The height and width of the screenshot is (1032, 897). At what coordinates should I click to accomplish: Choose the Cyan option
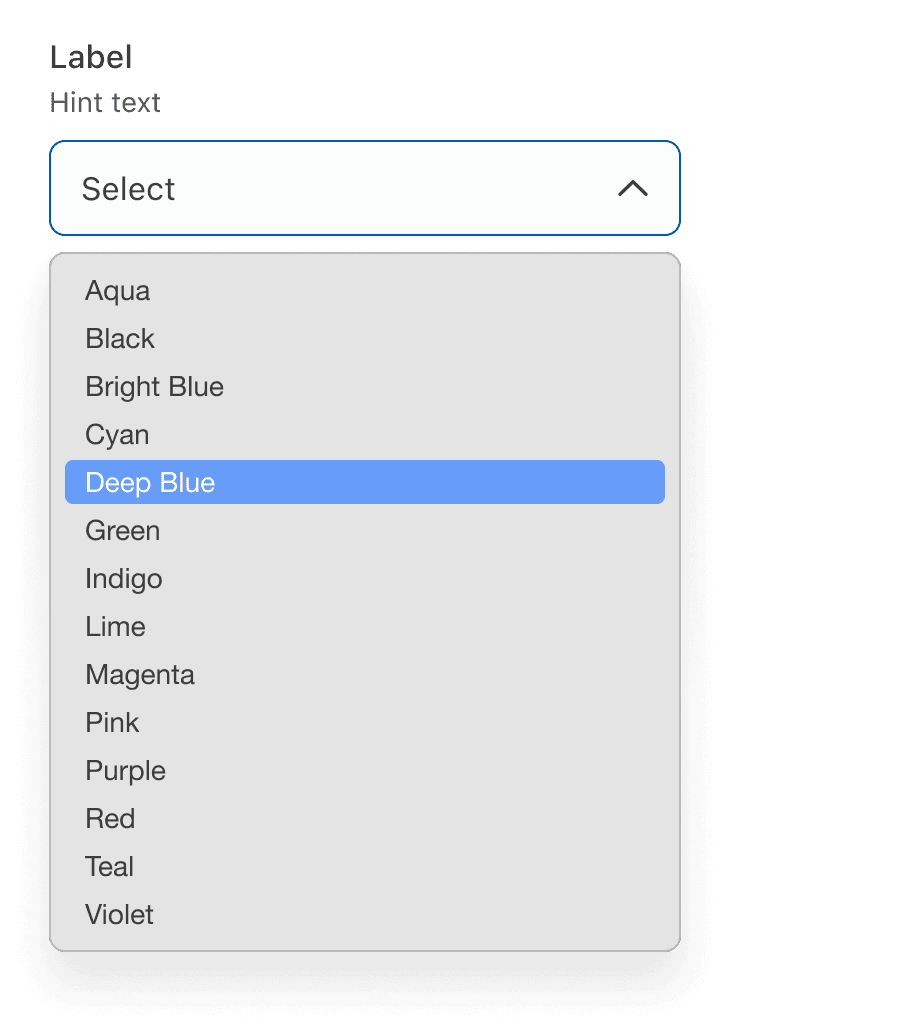pyautogui.click(x=117, y=435)
